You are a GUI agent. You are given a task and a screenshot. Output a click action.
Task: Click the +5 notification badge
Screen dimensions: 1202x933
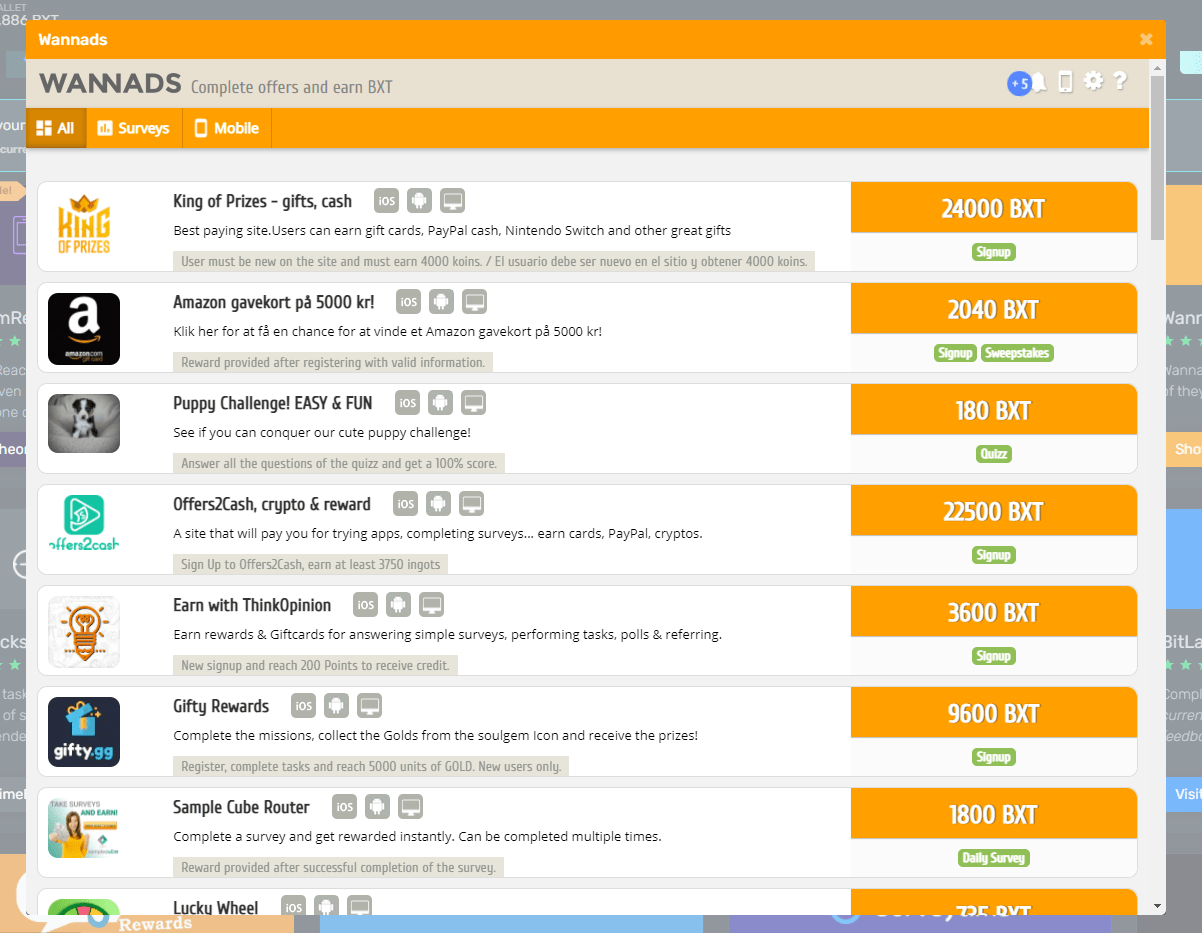[x=1019, y=84]
